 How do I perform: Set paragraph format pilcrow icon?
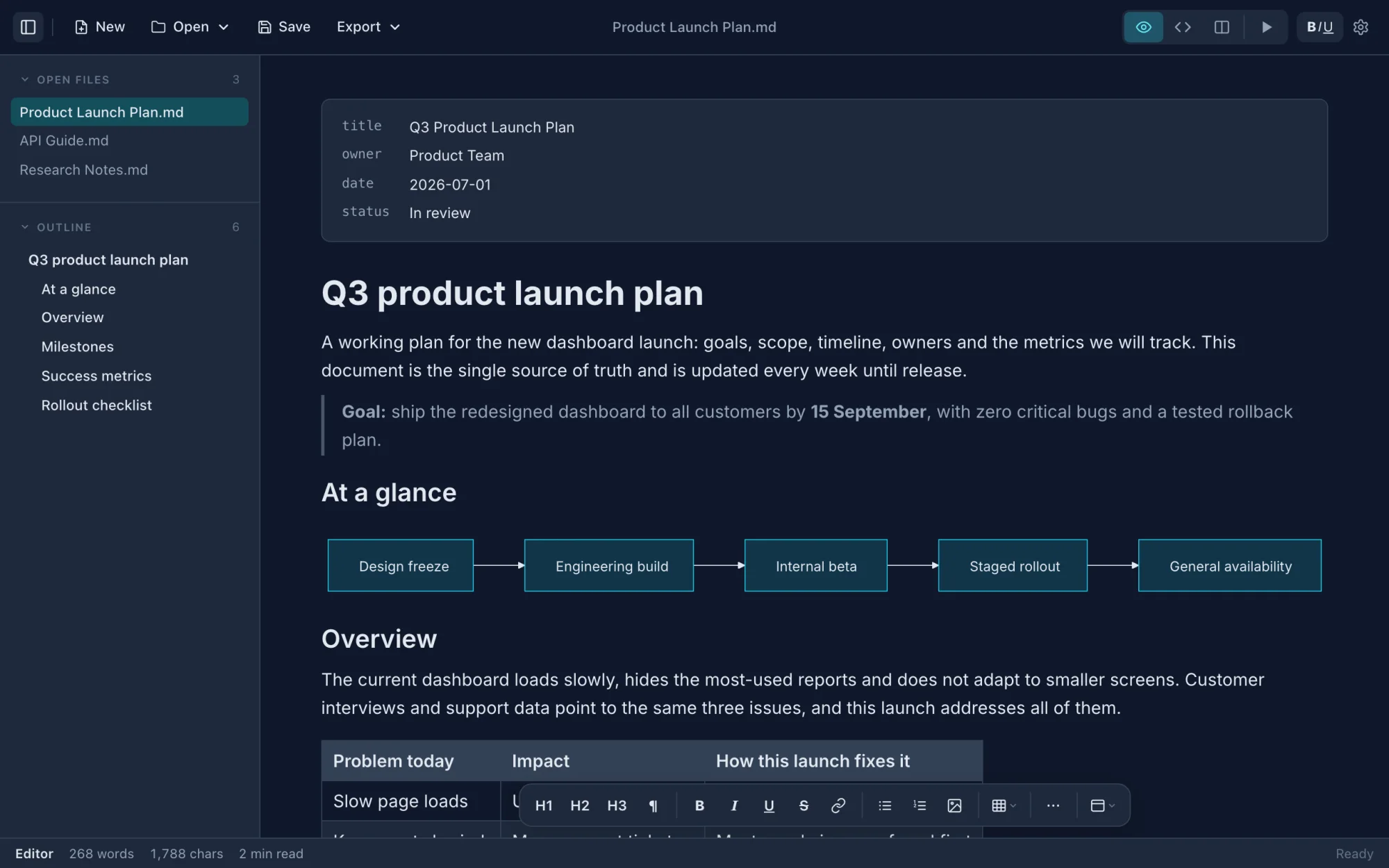(x=653, y=806)
